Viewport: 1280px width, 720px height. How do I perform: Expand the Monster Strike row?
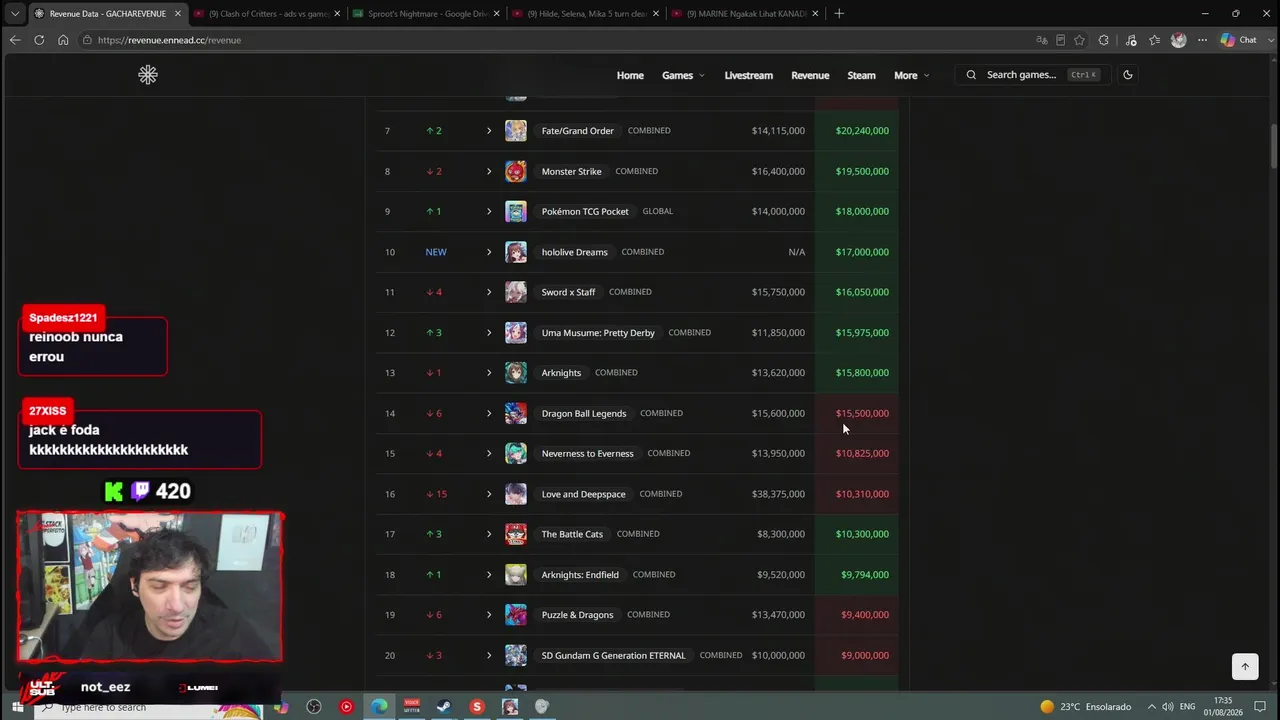[x=489, y=171]
